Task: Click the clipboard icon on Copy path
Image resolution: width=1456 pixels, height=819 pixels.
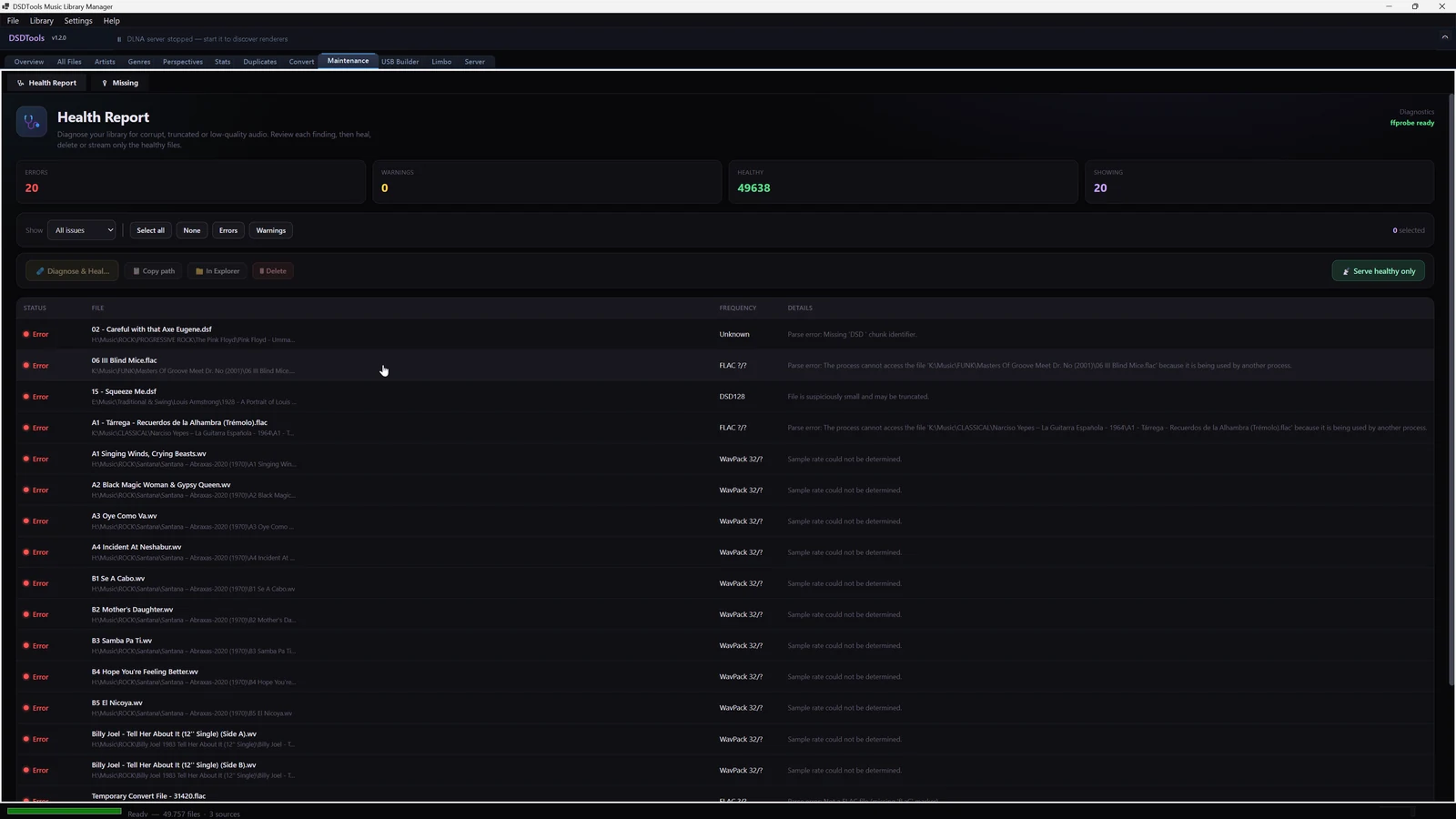Action: (x=136, y=271)
